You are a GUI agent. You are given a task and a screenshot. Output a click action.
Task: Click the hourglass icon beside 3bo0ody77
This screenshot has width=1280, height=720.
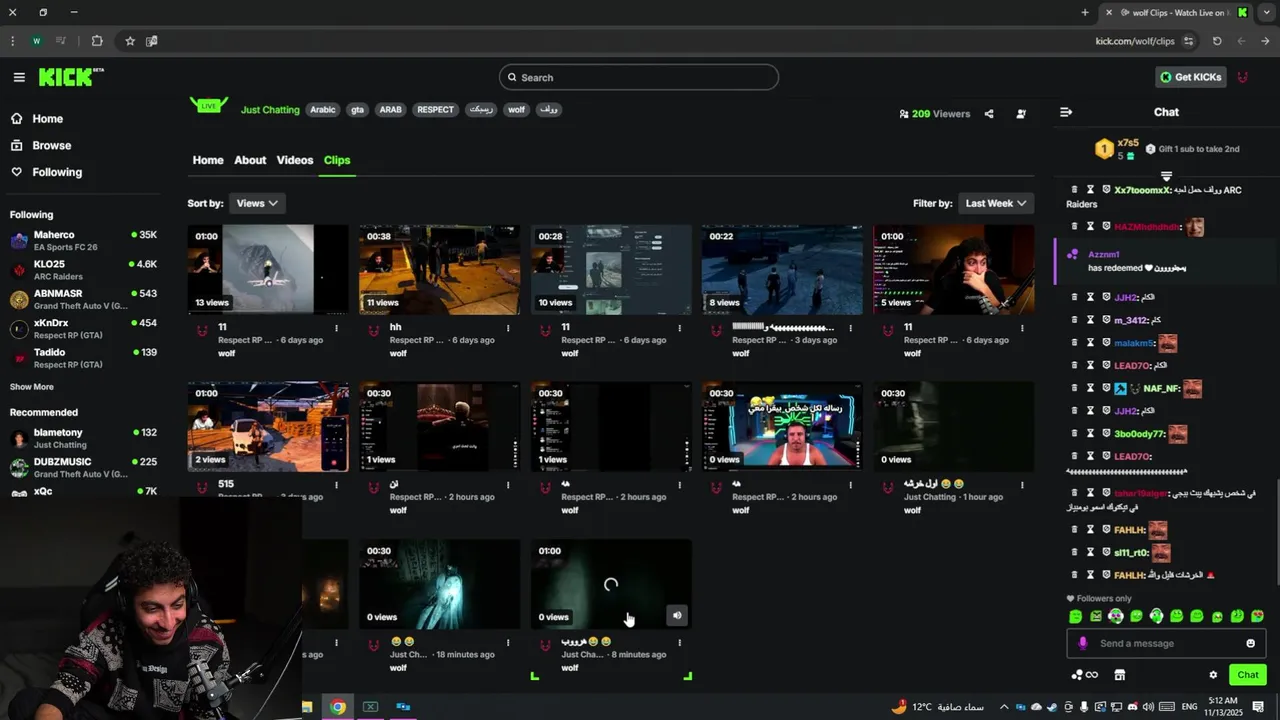(x=1090, y=434)
